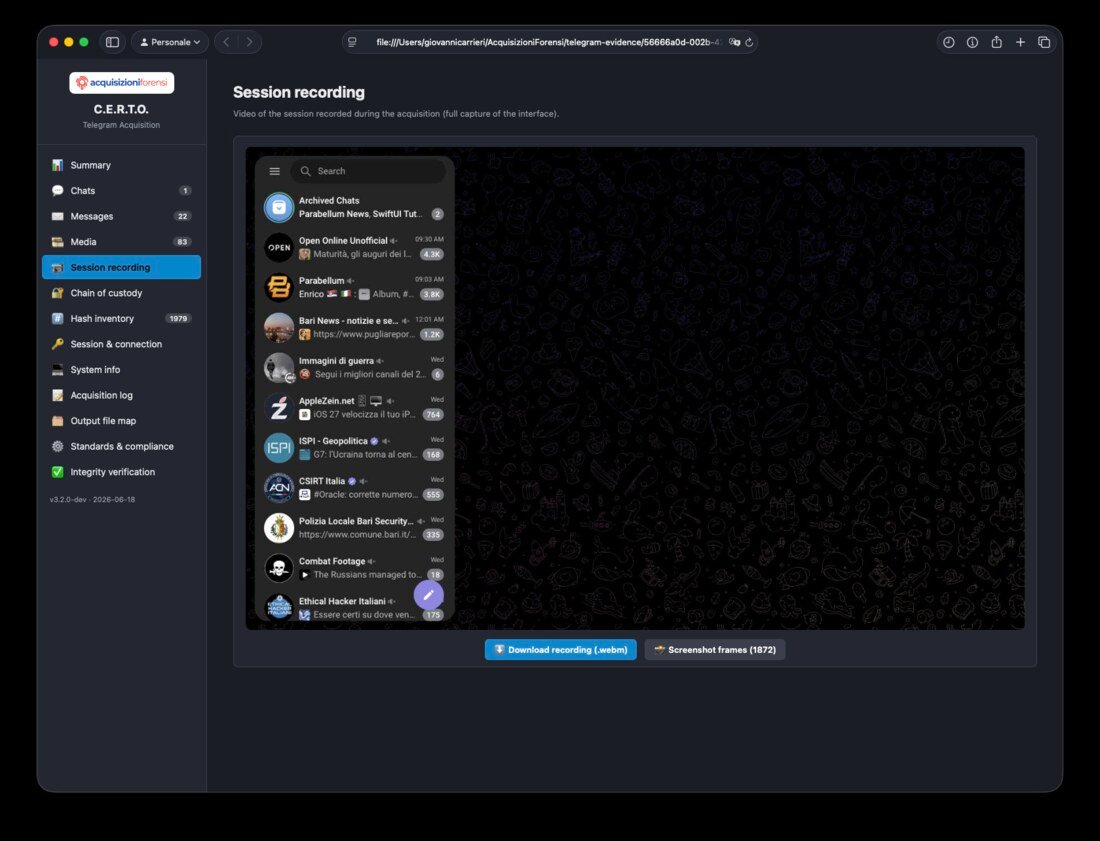Click the Messages envelope icon
This screenshot has width=1100, height=841.
click(x=58, y=216)
